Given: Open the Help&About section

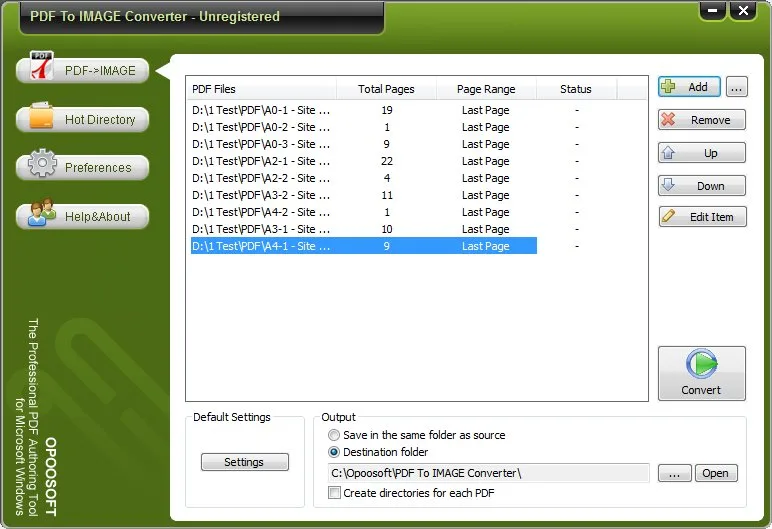Looking at the screenshot, I should coord(82,216).
